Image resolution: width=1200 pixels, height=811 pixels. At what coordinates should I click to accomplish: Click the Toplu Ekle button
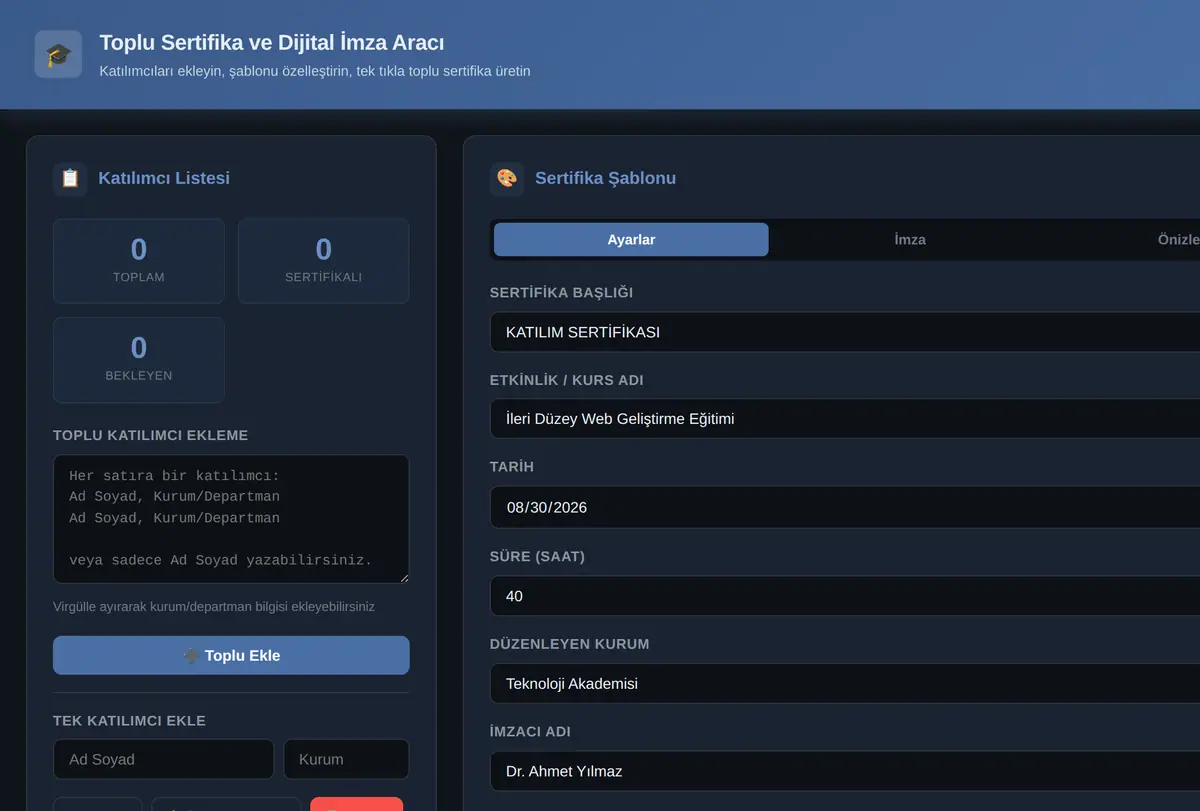[231, 656]
